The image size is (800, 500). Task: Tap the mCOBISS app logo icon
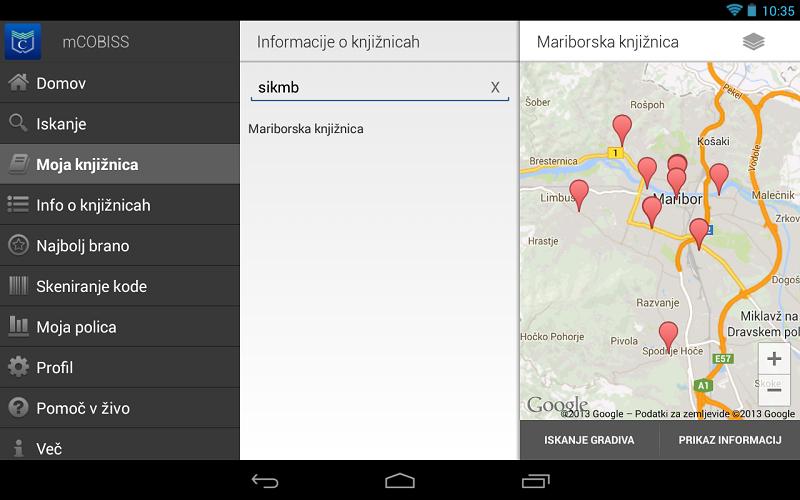[x=22, y=42]
